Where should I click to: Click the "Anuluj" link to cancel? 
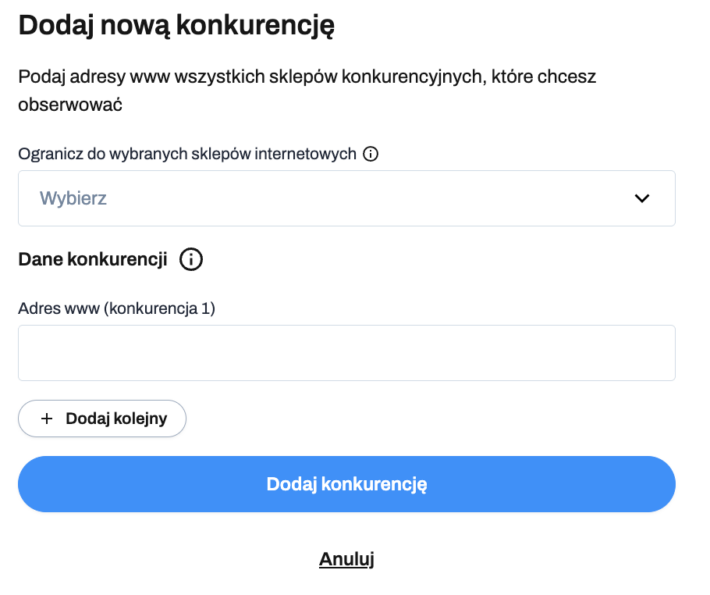coord(346,559)
